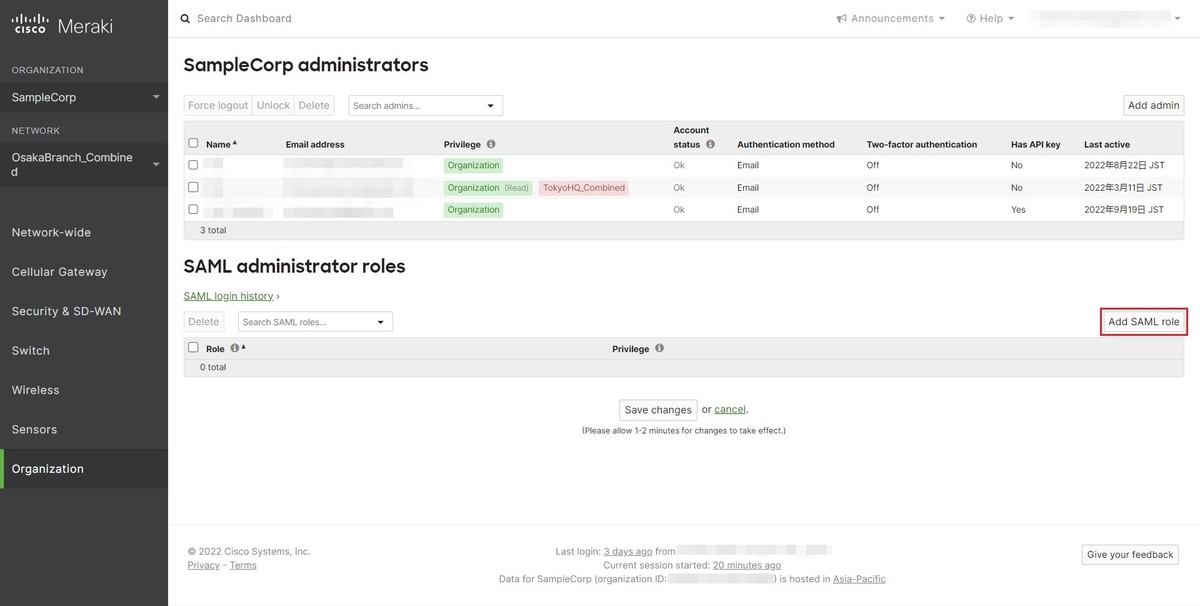Image resolution: width=1200 pixels, height=606 pixels.
Task: Click the search magnifier icon
Action: [185, 18]
